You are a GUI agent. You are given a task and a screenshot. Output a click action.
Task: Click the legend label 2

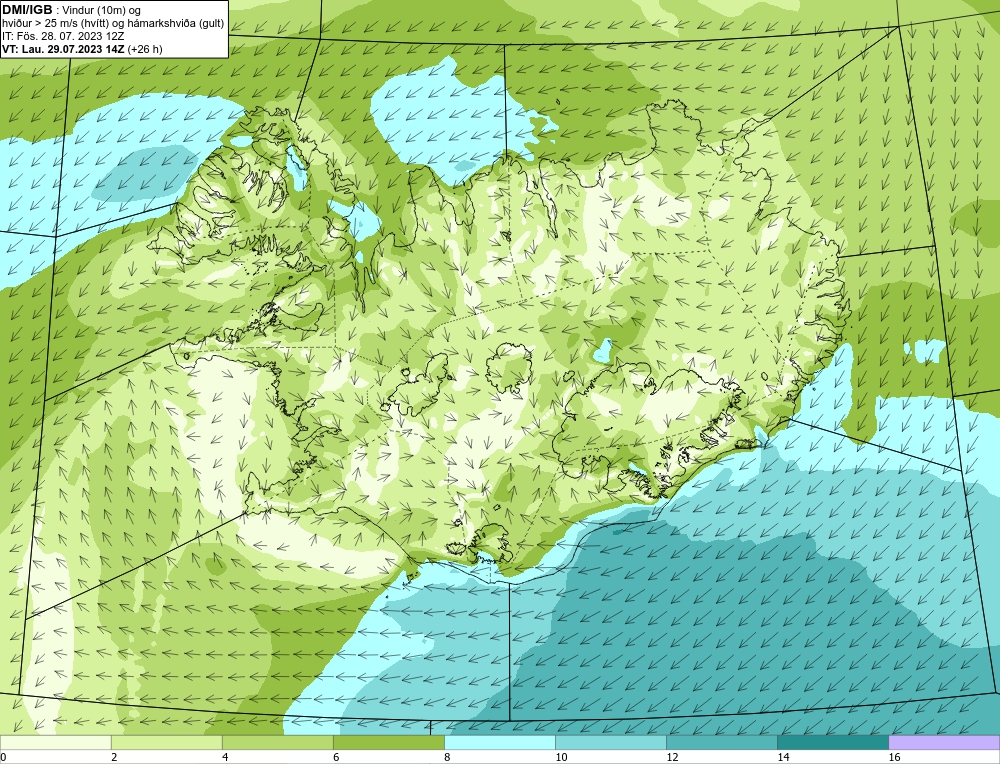pyautogui.click(x=114, y=757)
